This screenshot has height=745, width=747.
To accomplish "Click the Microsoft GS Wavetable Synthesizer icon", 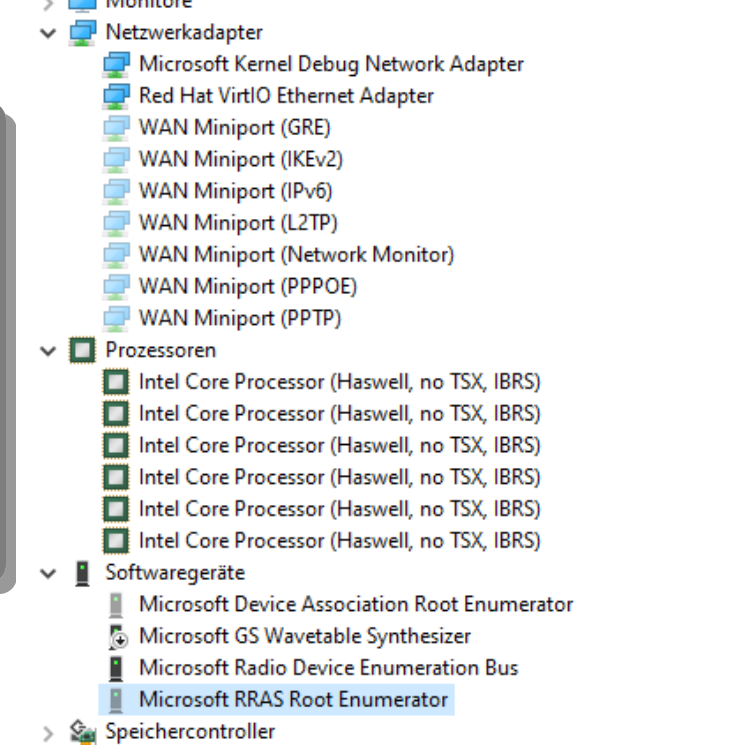I will click(117, 637).
